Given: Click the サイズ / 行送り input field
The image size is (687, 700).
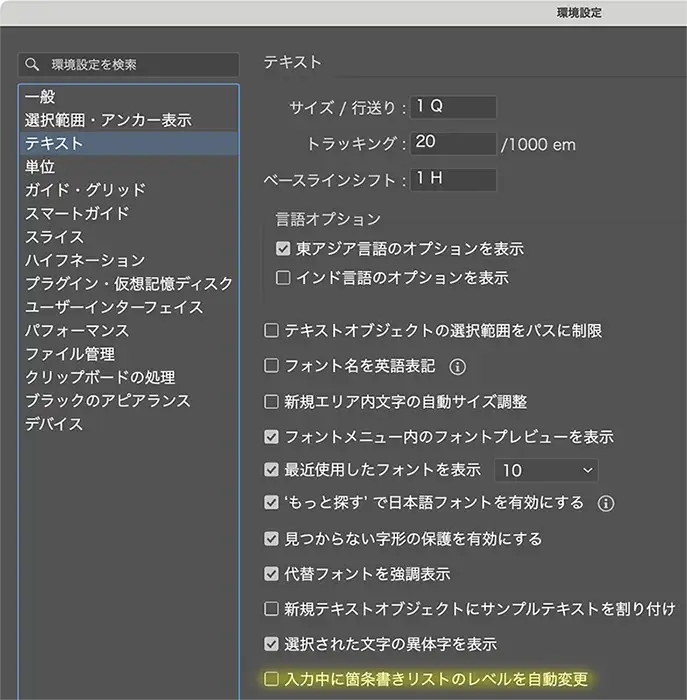Looking at the screenshot, I should click(x=452, y=106).
